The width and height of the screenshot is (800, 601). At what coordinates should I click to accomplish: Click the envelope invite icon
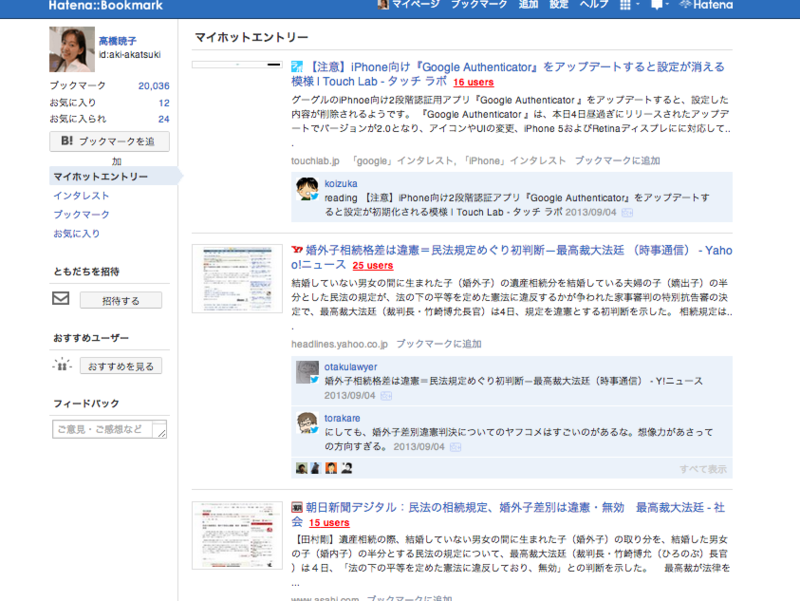(61, 298)
